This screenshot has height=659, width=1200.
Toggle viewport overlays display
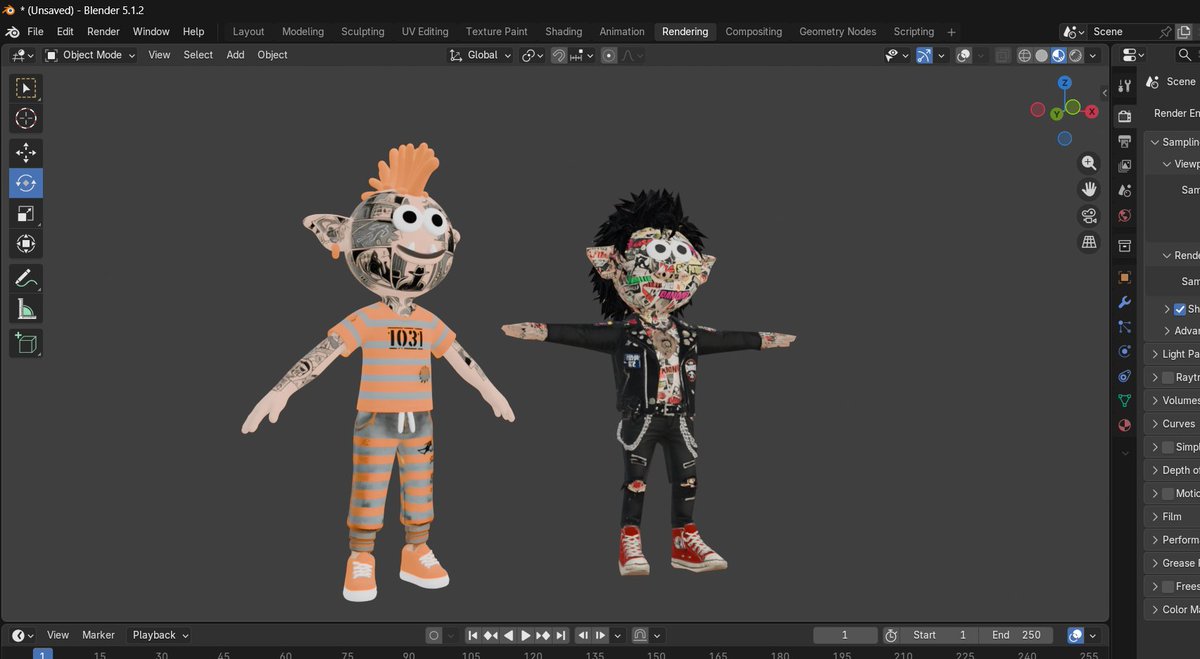pos(964,55)
